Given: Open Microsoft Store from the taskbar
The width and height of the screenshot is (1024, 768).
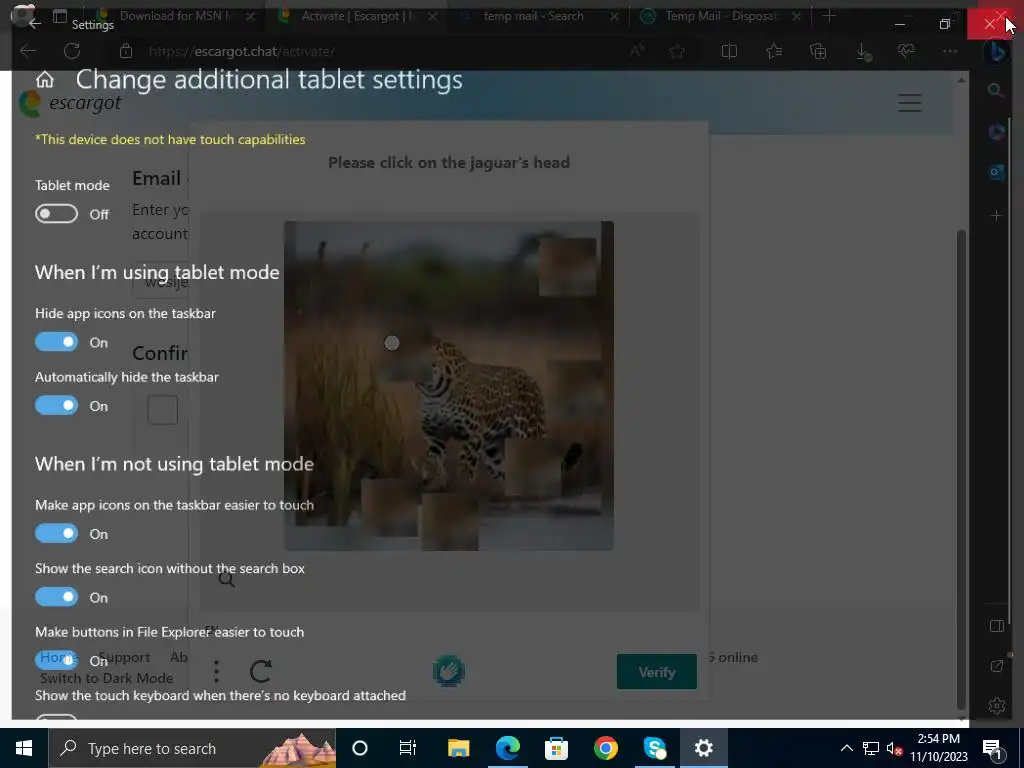Looking at the screenshot, I should click(x=556, y=748).
